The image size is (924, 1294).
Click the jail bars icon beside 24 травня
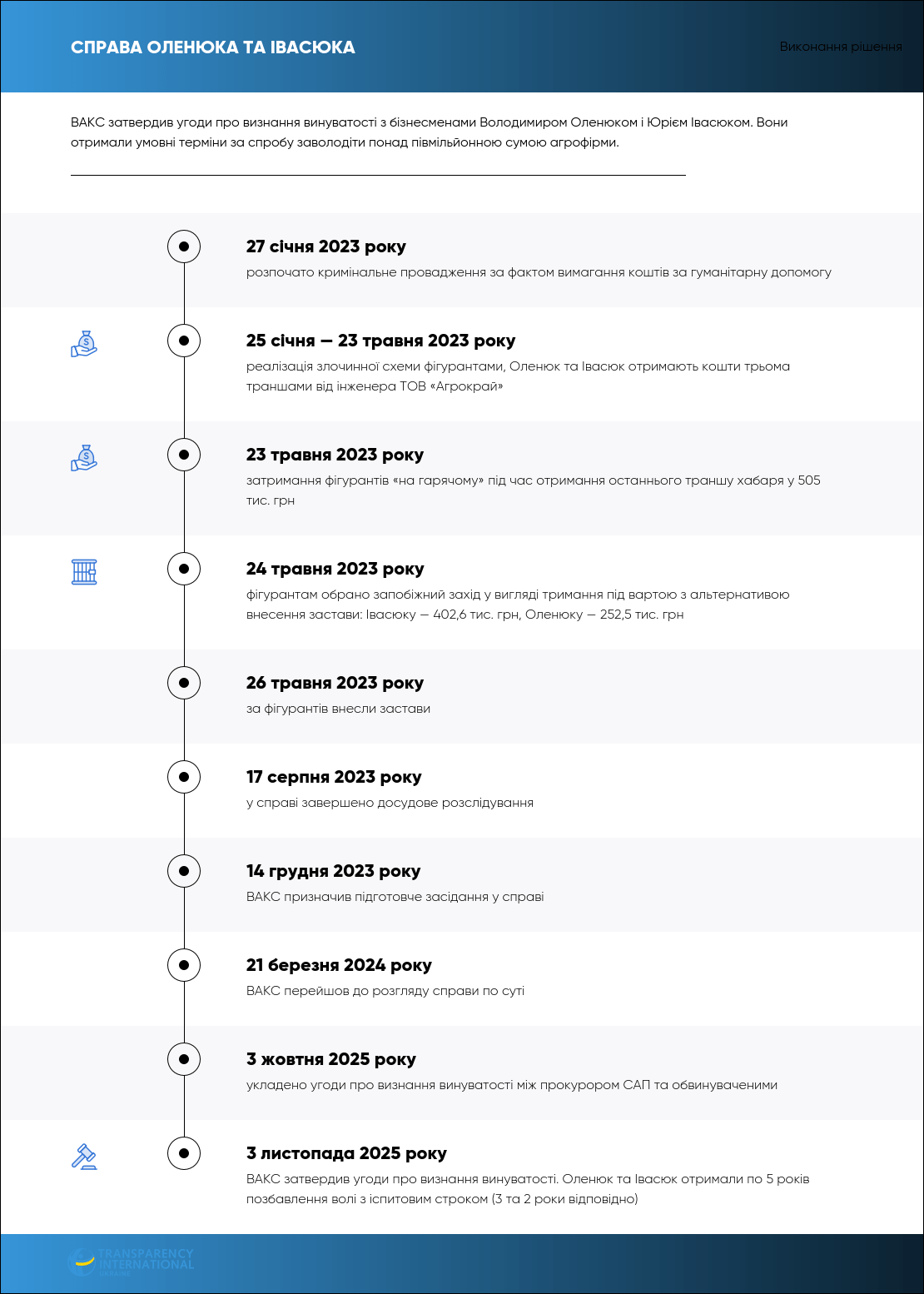(84, 572)
